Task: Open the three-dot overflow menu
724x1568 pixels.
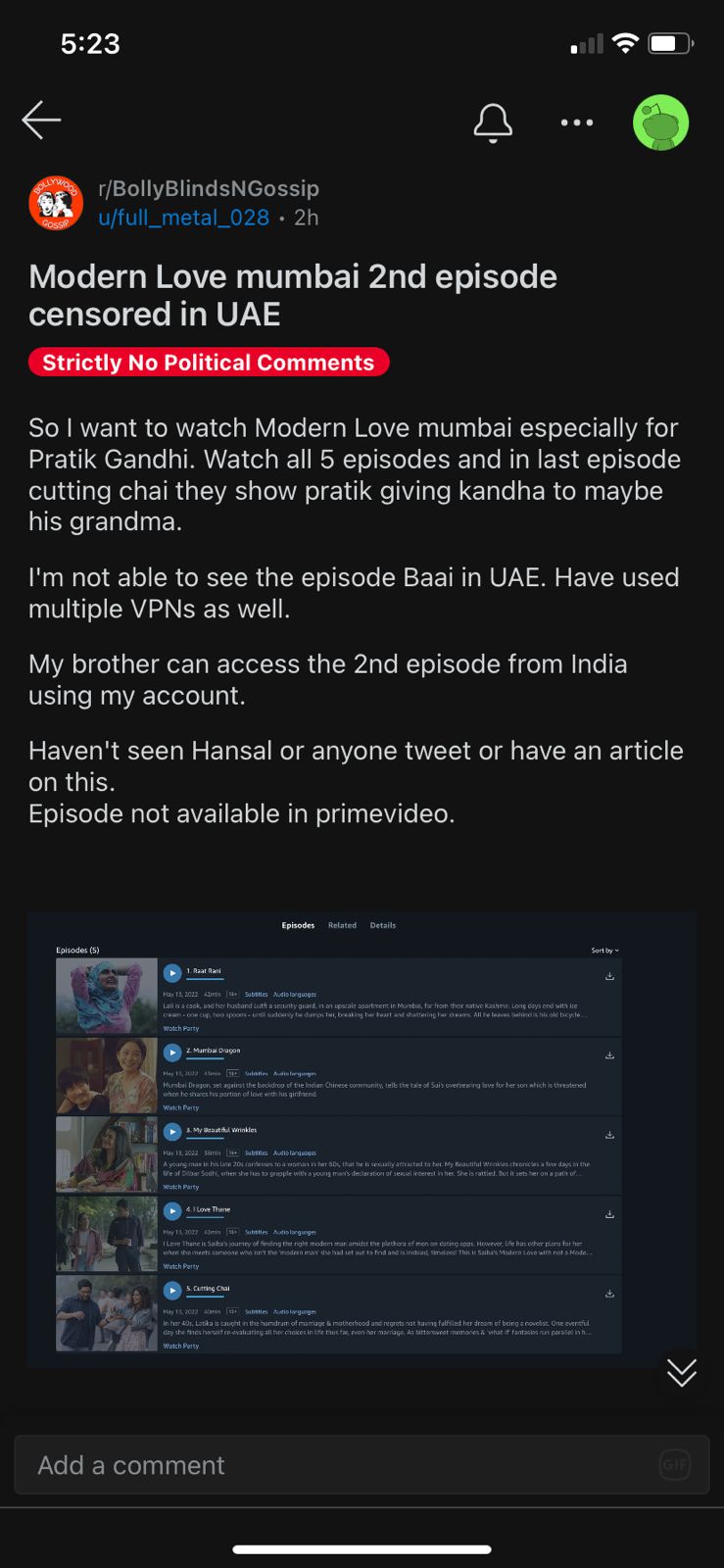Action: coord(577,122)
